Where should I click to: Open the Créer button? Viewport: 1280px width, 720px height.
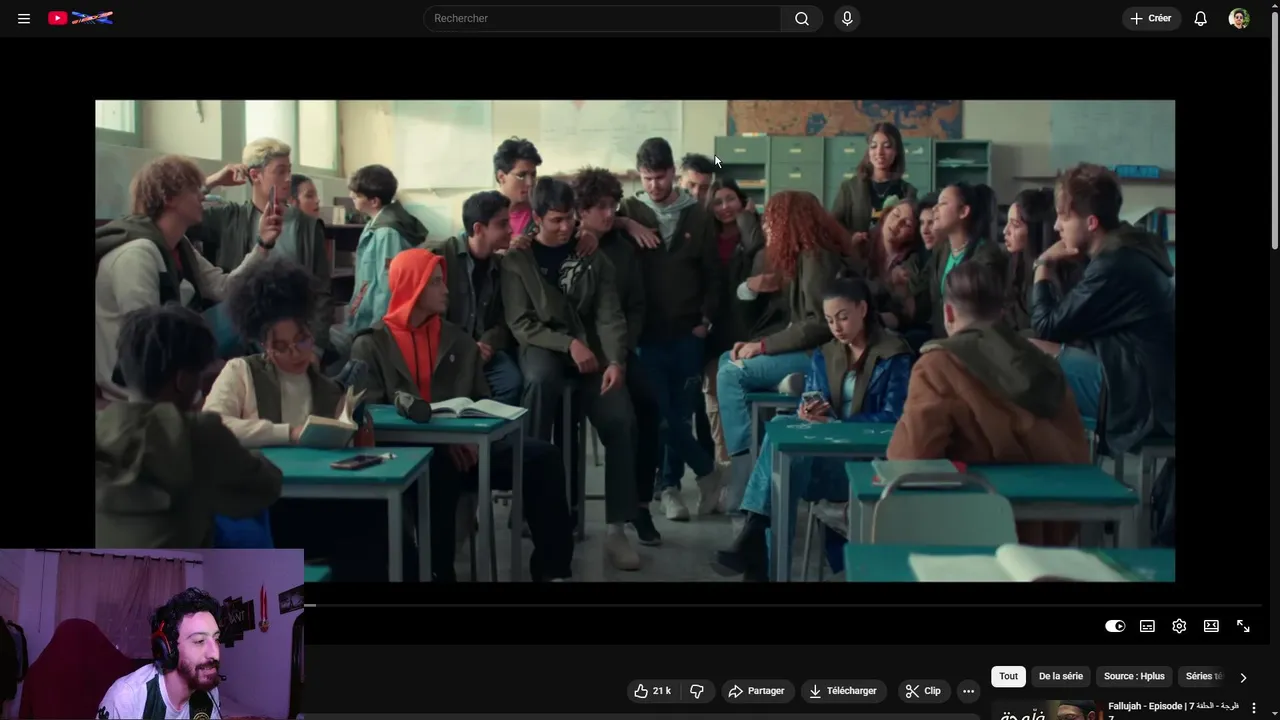1151,18
